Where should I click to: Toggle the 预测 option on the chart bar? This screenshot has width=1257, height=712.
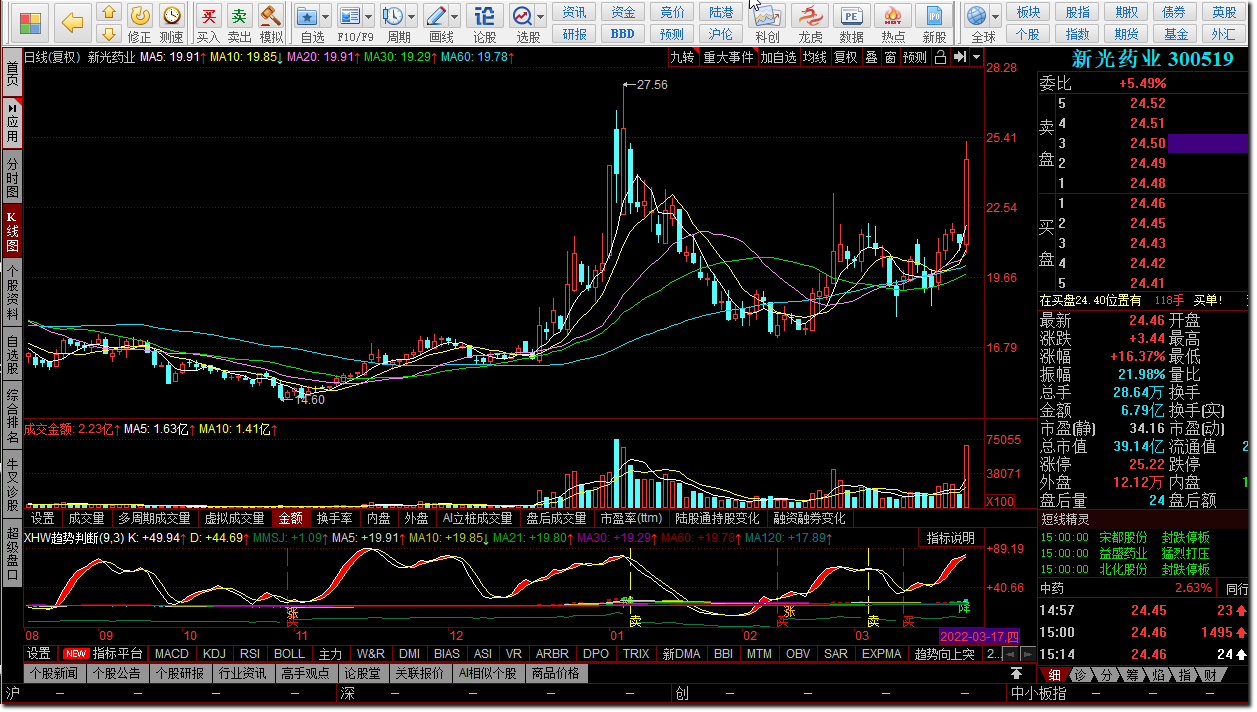(915, 57)
